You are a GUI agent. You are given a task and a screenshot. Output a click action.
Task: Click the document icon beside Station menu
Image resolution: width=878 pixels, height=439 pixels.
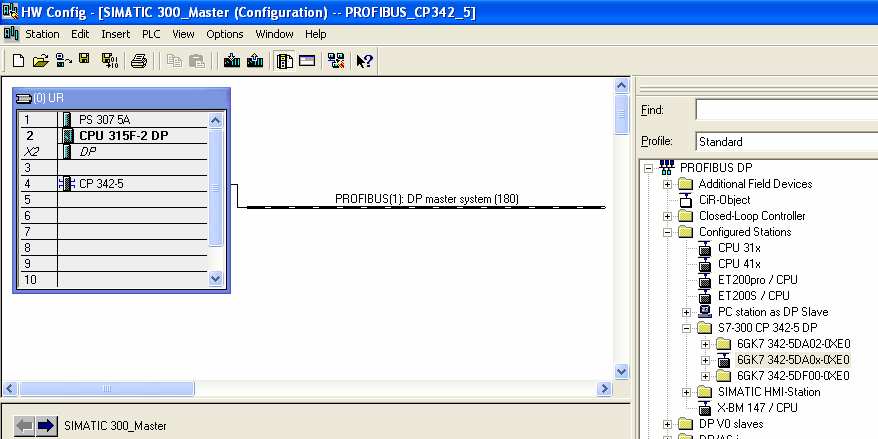[11, 34]
